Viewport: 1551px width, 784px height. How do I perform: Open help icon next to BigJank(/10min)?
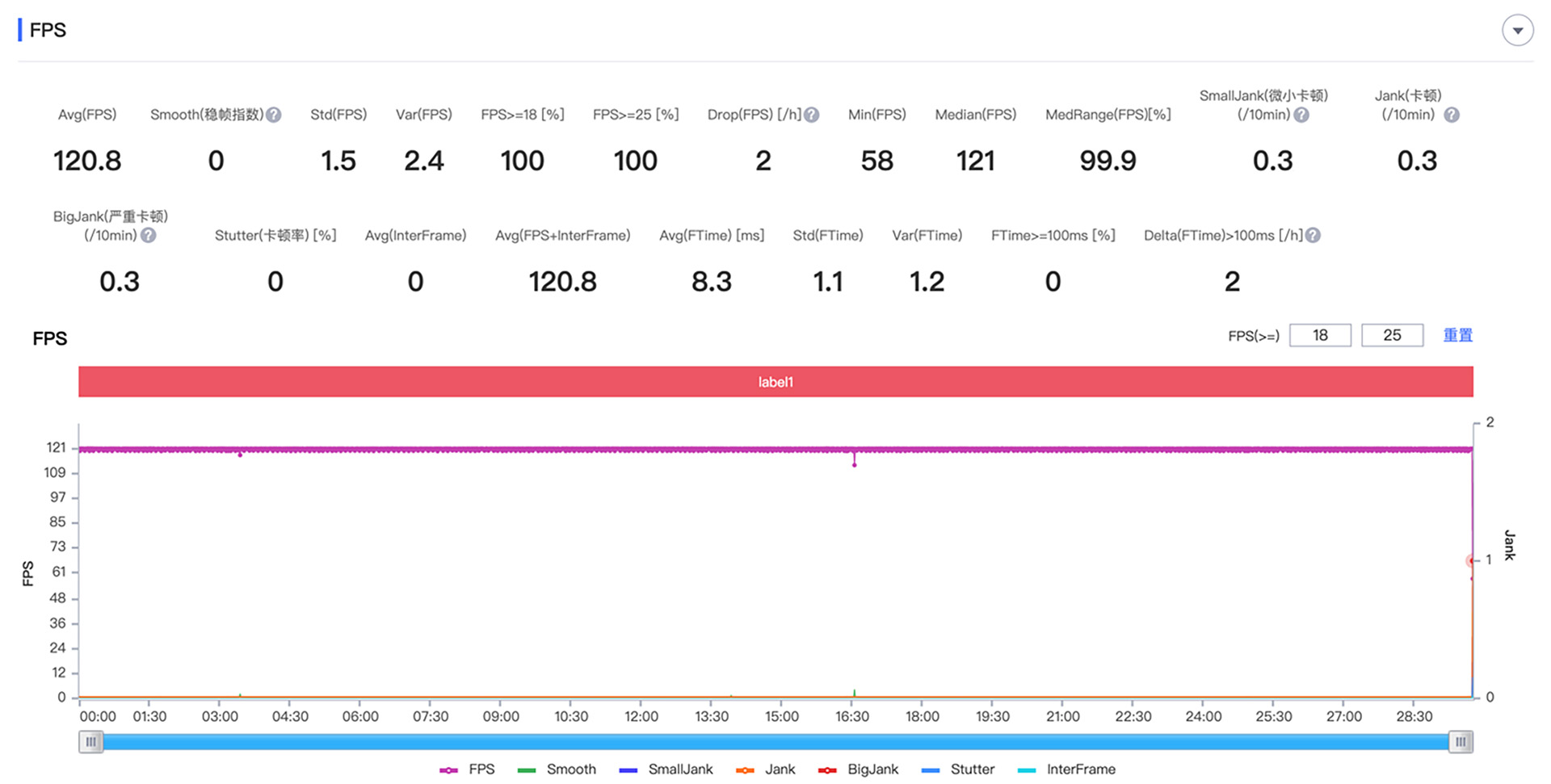pos(149,236)
